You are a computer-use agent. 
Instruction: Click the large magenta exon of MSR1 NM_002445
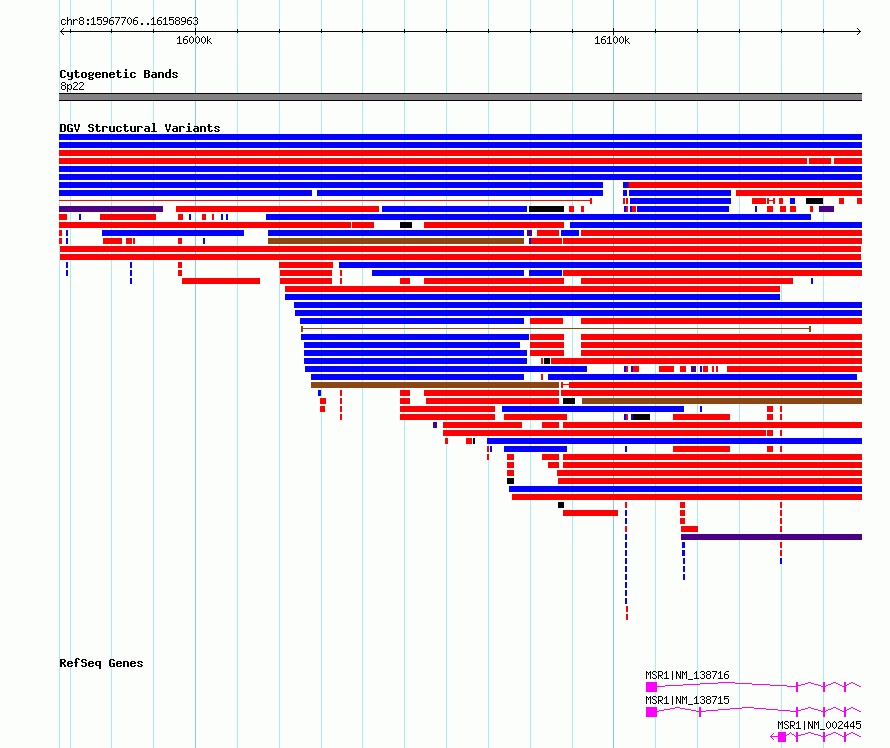point(782,737)
